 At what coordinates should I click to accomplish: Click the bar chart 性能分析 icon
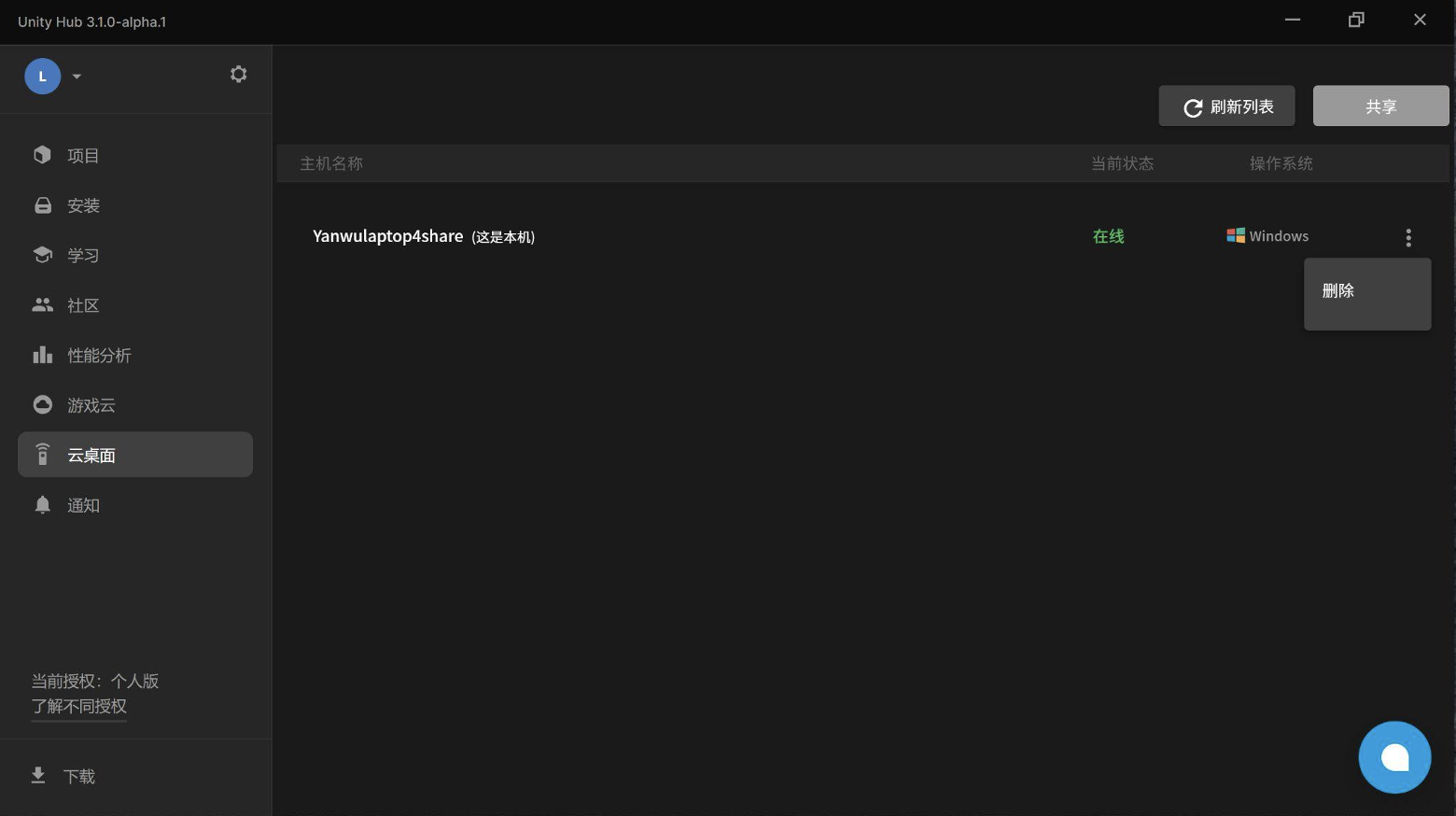pyautogui.click(x=43, y=355)
